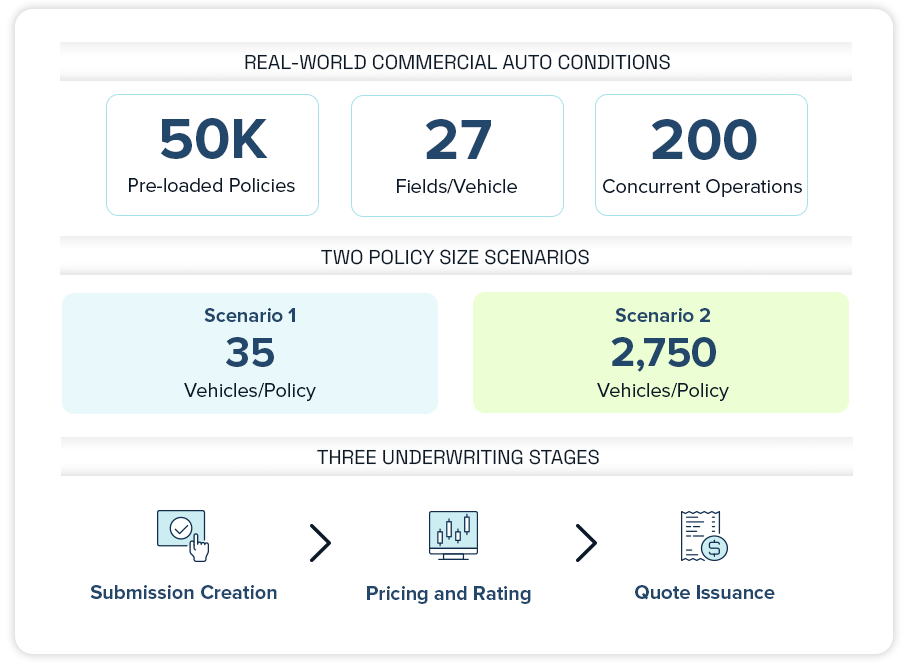
Task: Click the 35 vehicles figure
Action: (x=250, y=353)
